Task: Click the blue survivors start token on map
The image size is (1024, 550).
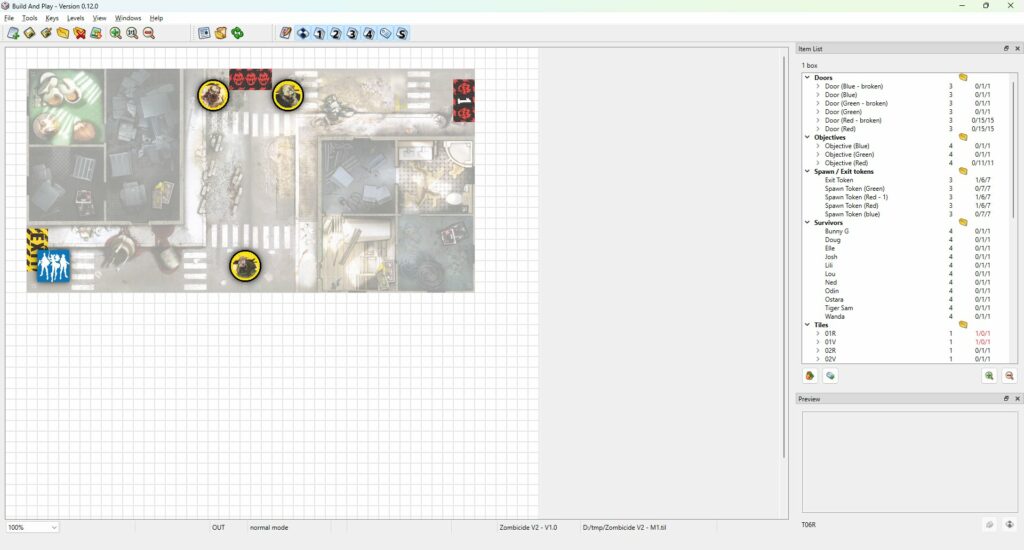Action: tap(53, 266)
